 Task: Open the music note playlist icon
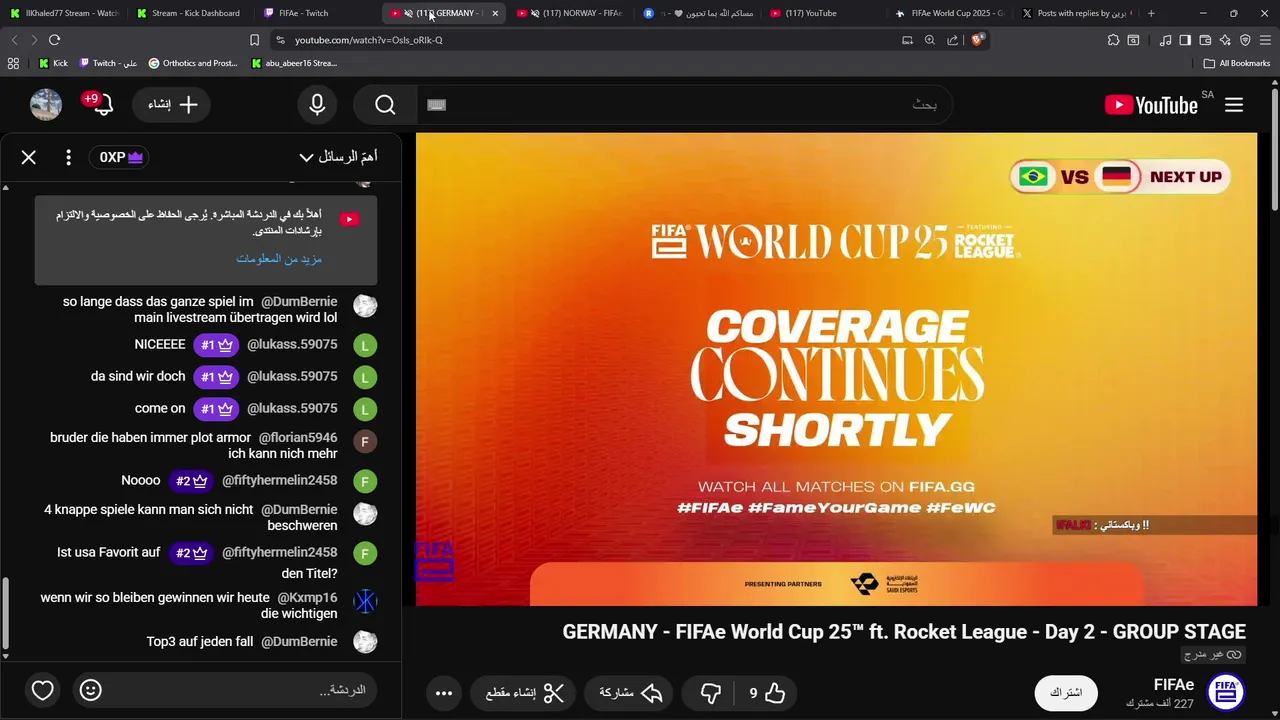[1165, 40]
